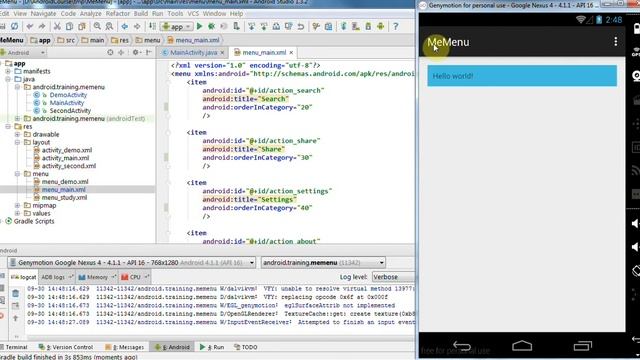Open the Messages tool window
Image resolution: width=640 pixels, height=360 pixels.
coord(124,347)
